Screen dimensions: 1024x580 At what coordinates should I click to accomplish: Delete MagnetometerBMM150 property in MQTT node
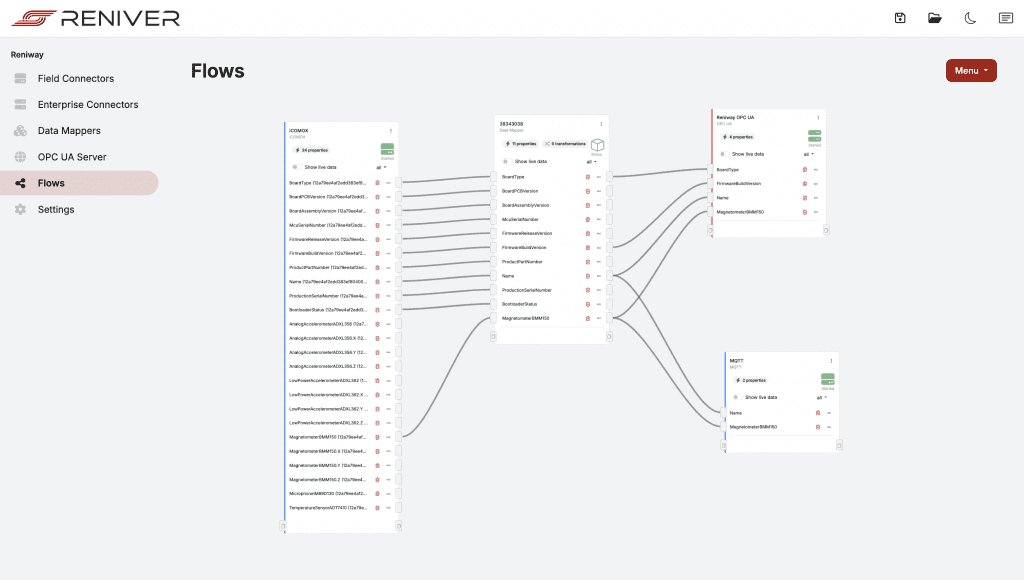[x=818, y=427]
